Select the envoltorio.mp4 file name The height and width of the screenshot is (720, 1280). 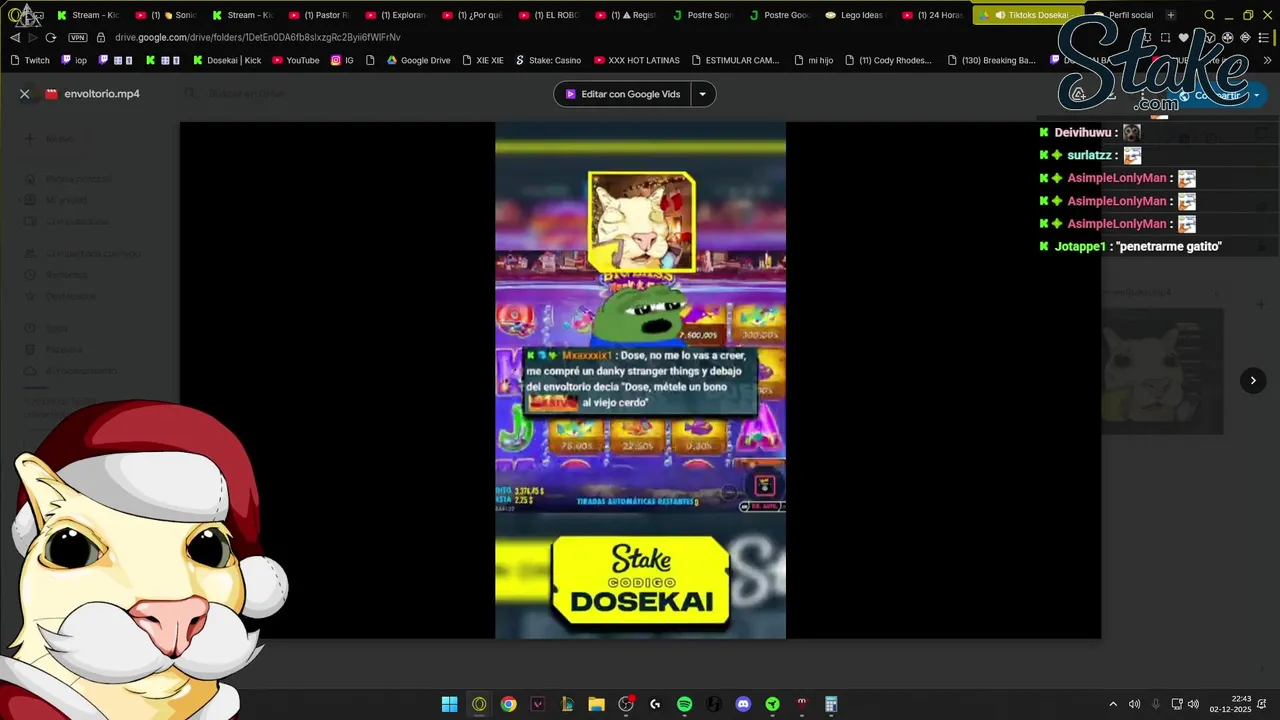click(102, 94)
